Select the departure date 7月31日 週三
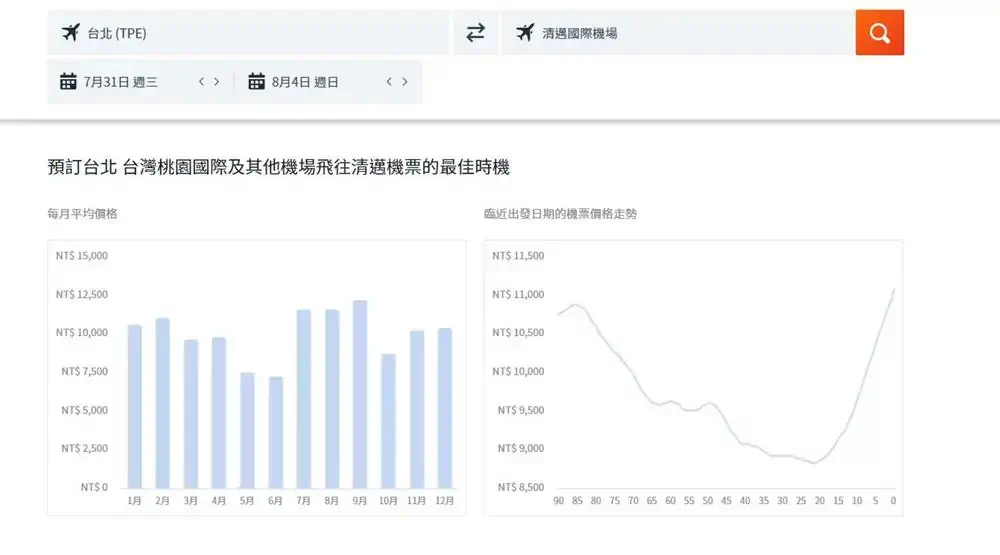The width and height of the screenshot is (1000, 555). pyautogui.click(x=121, y=82)
